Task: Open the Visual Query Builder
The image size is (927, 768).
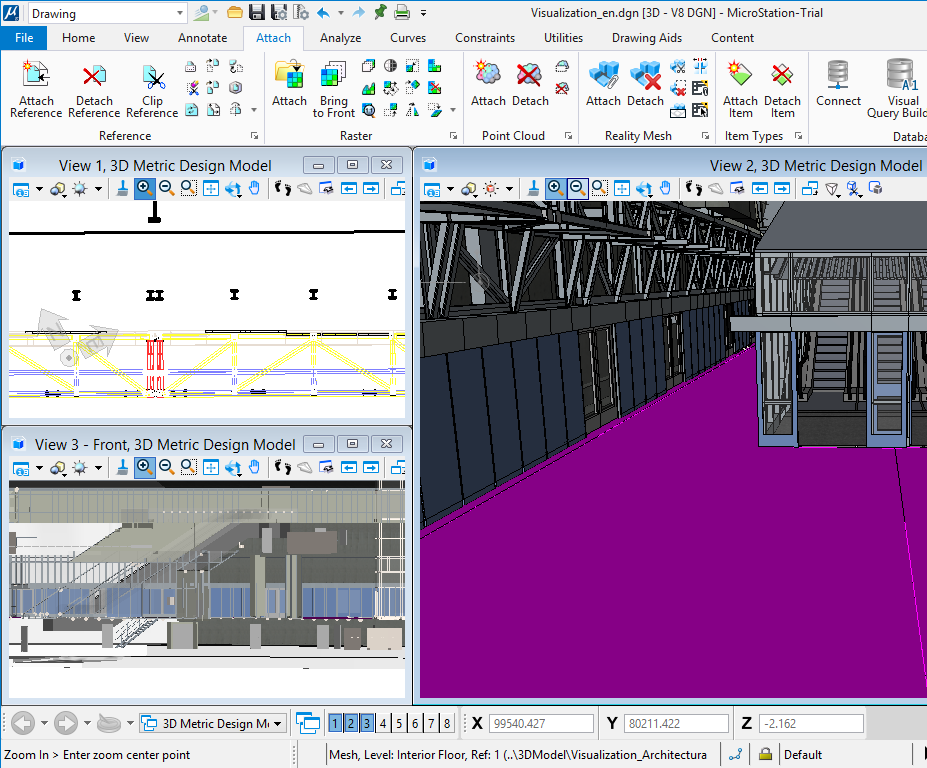Action: (x=899, y=89)
